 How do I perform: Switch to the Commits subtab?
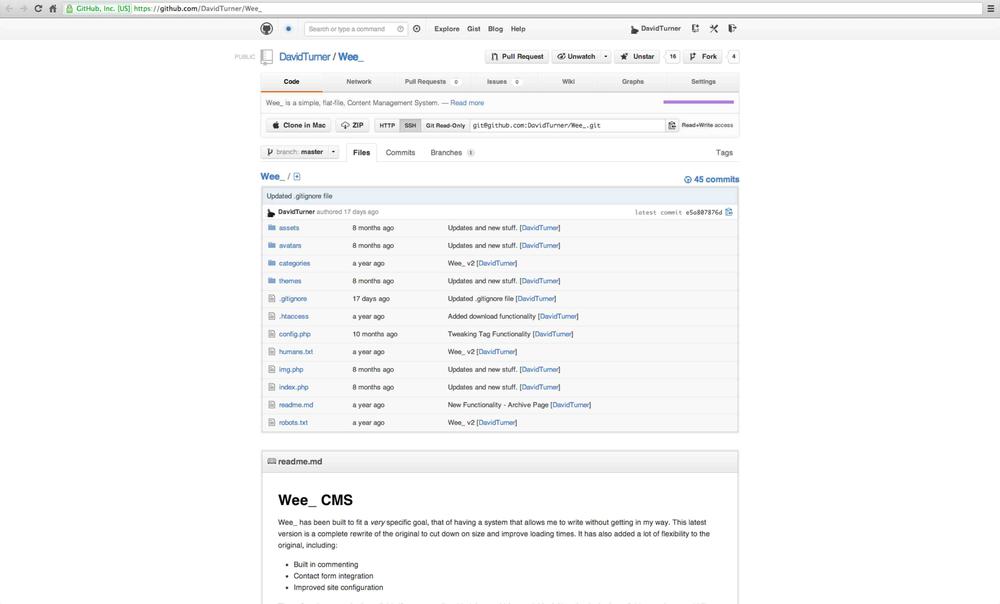tap(401, 152)
